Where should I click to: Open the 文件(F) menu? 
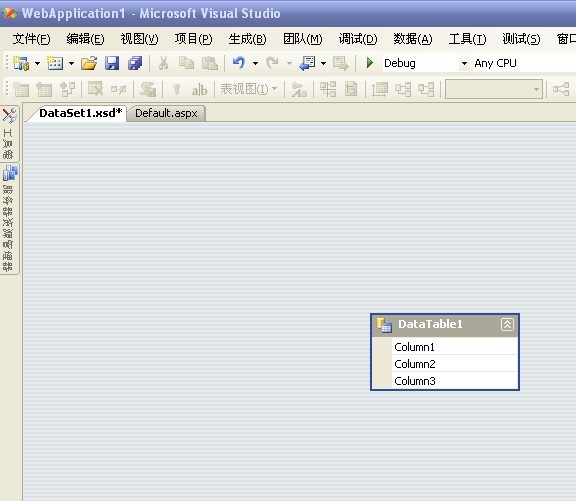coord(31,39)
